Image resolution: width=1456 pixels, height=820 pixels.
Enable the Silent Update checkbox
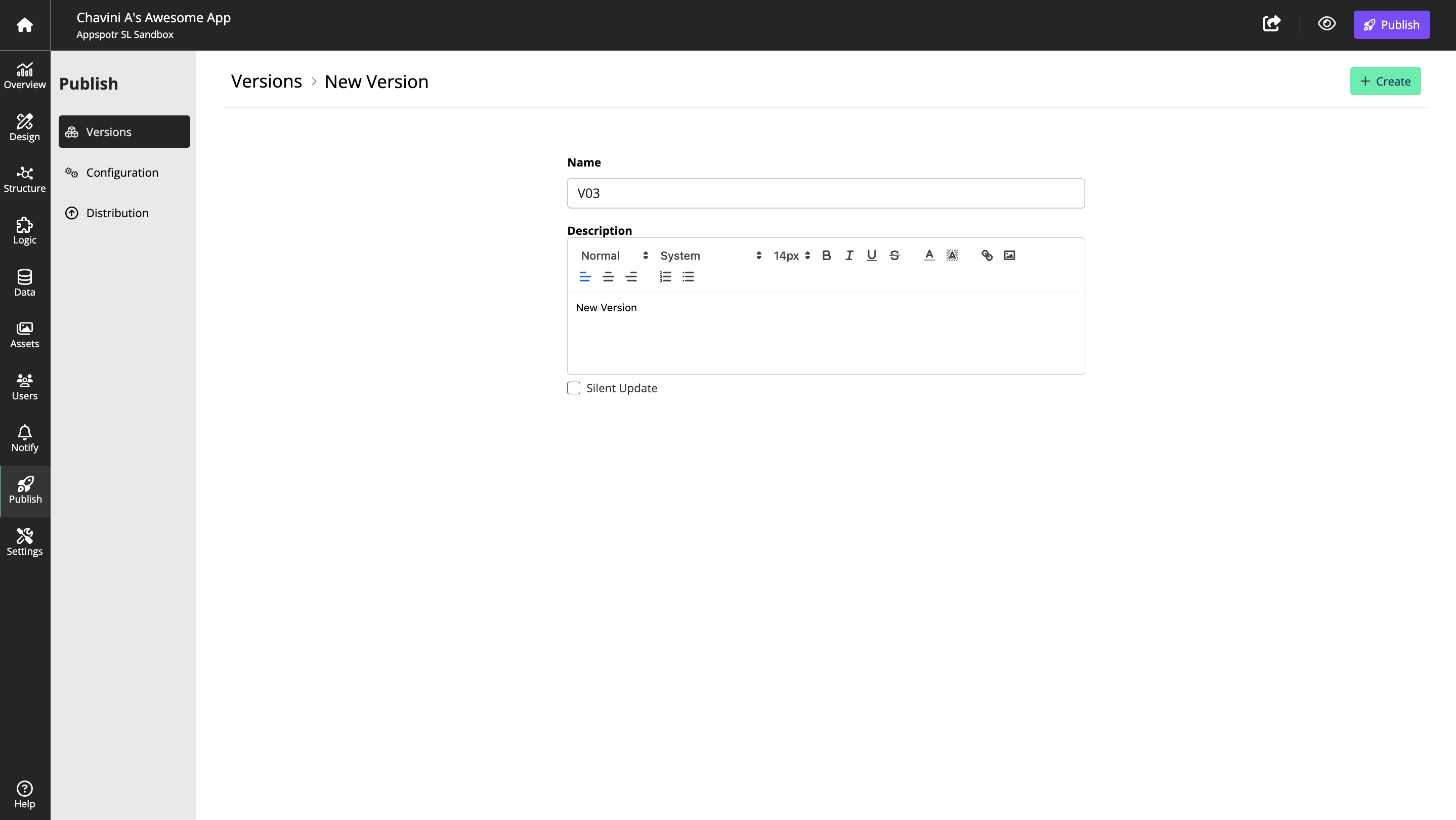click(x=574, y=388)
